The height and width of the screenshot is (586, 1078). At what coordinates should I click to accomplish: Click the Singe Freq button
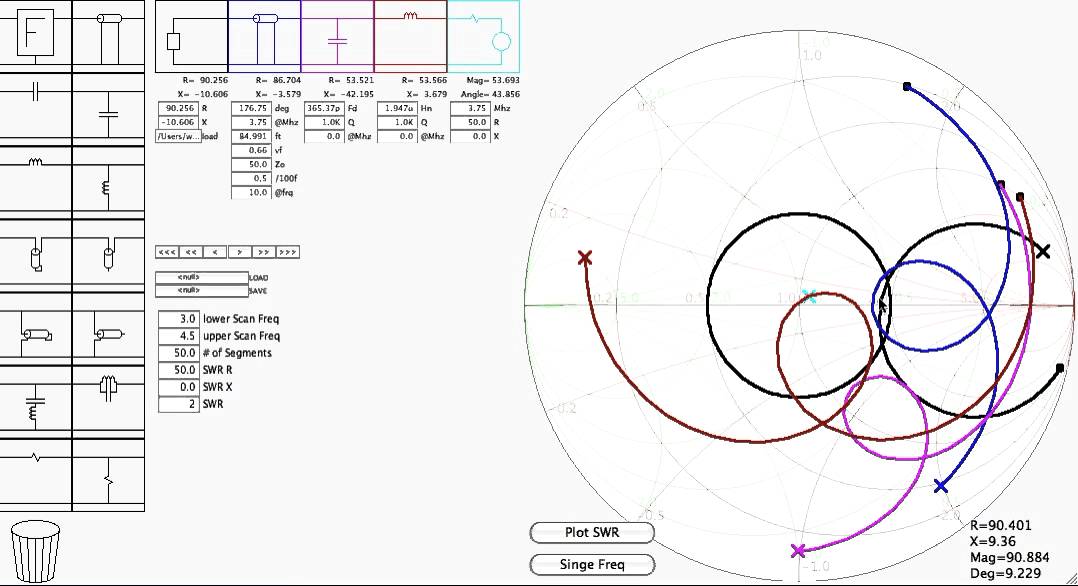592,565
